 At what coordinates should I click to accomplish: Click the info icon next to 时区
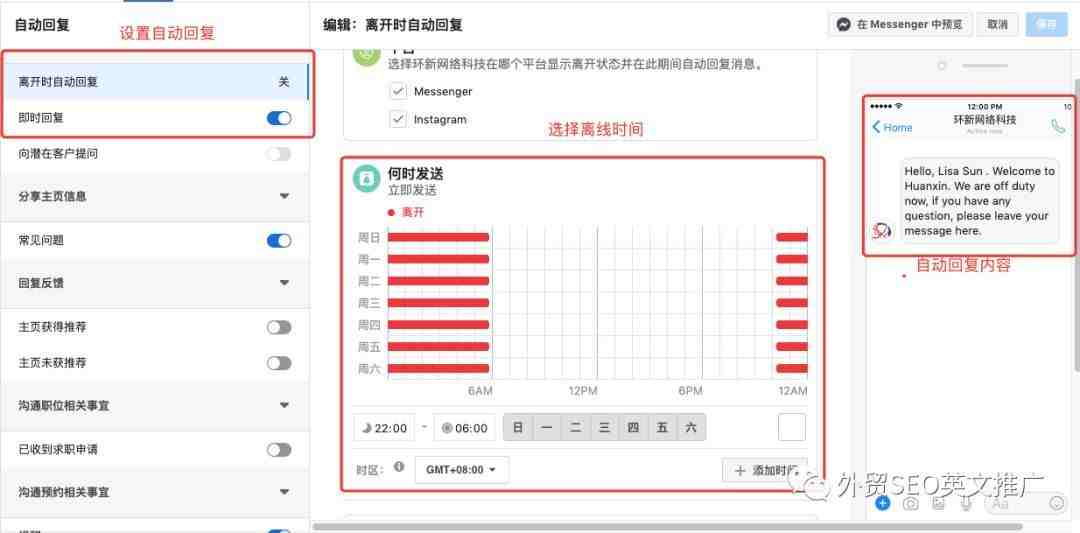tap(399, 467)
